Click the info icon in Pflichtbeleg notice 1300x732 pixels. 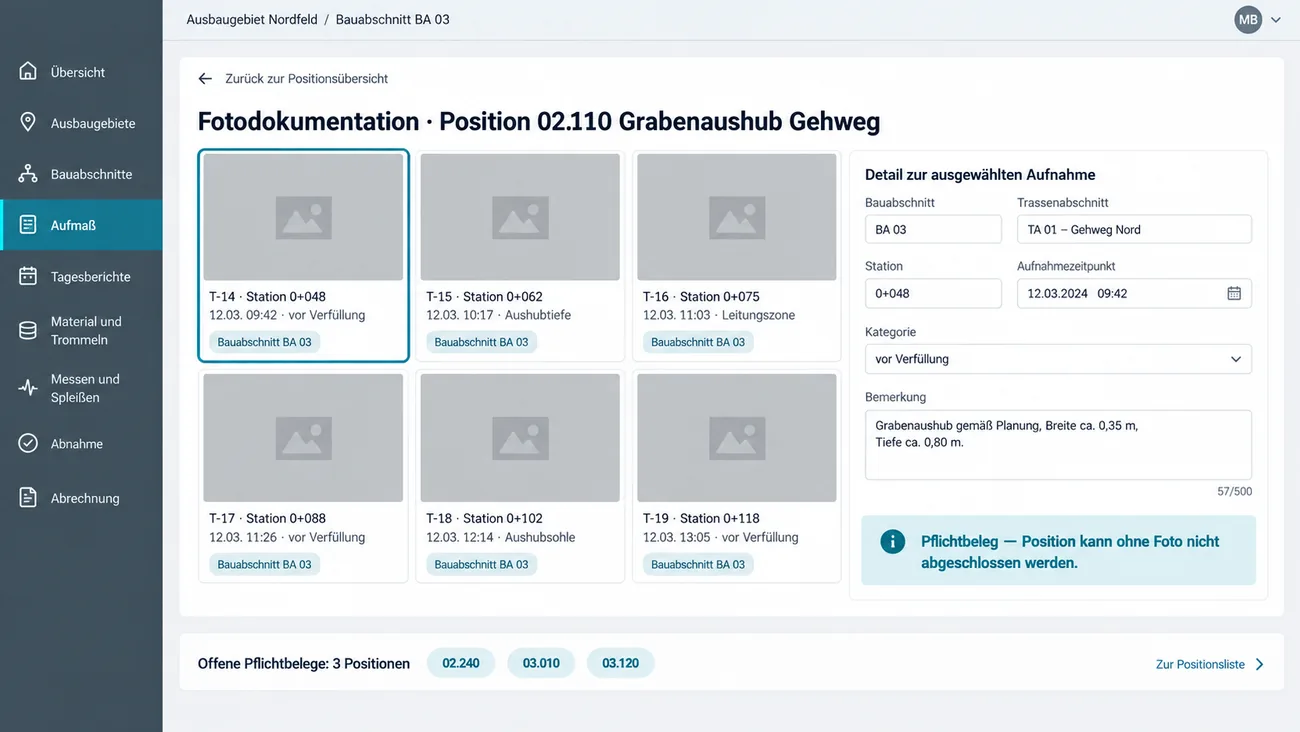(x=892, y=541)
